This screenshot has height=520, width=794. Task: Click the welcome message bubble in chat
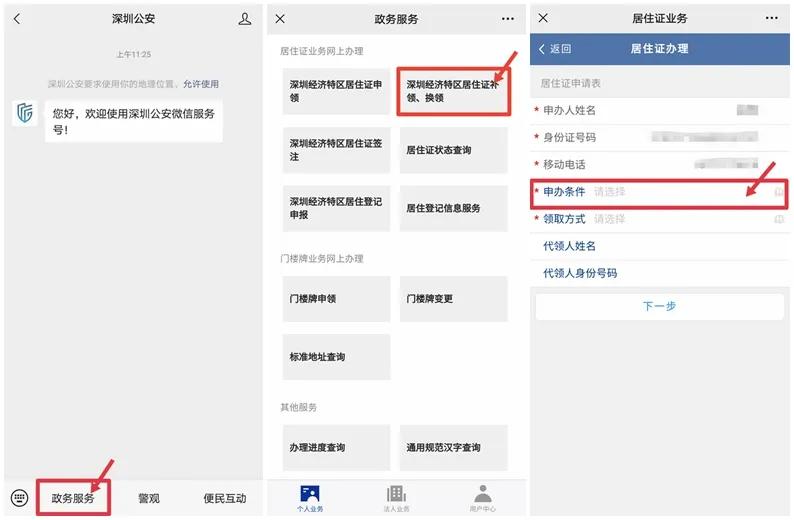point(134,121)
